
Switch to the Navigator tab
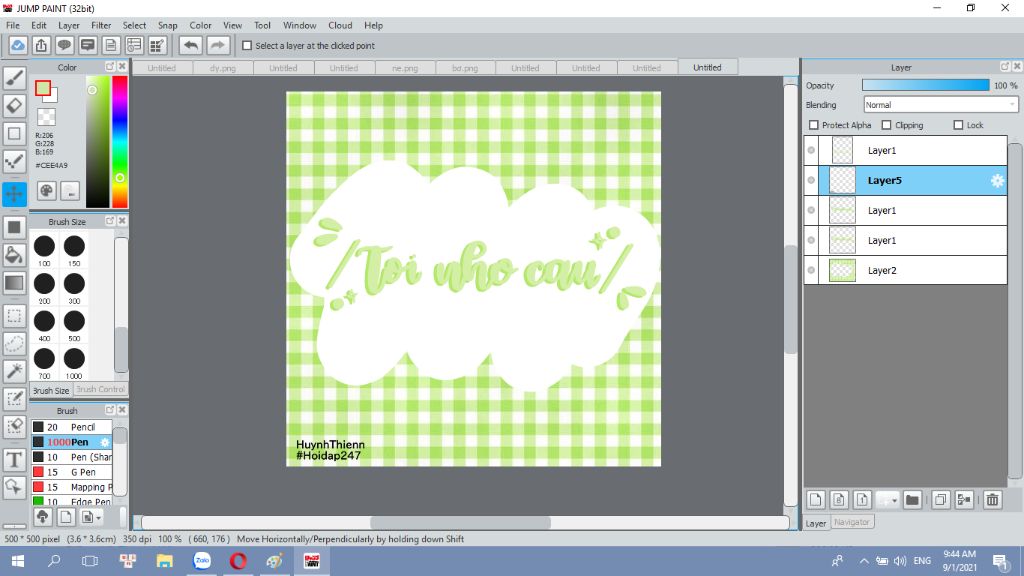coord(852,522)
